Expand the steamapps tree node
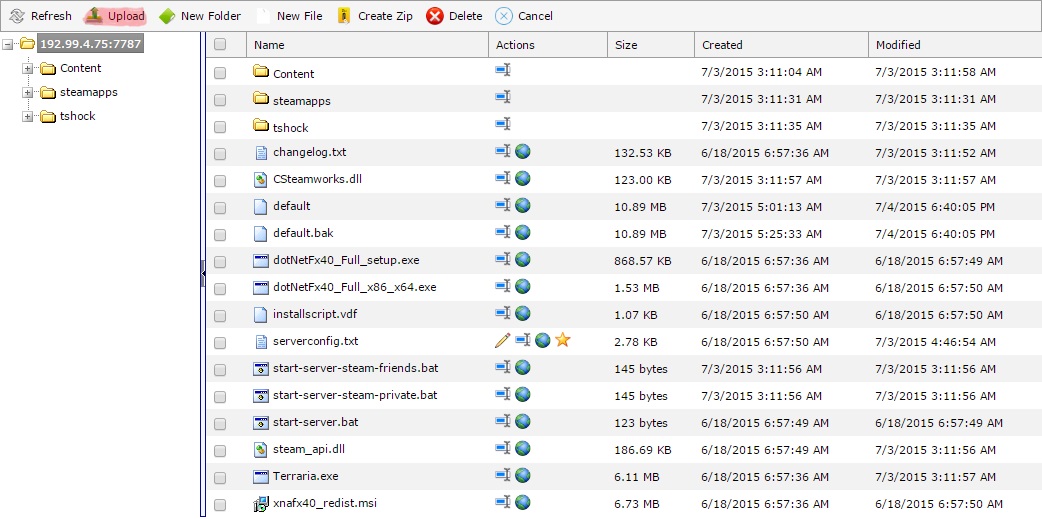This screenshot has width=1042, height=519. coord(28,92)
